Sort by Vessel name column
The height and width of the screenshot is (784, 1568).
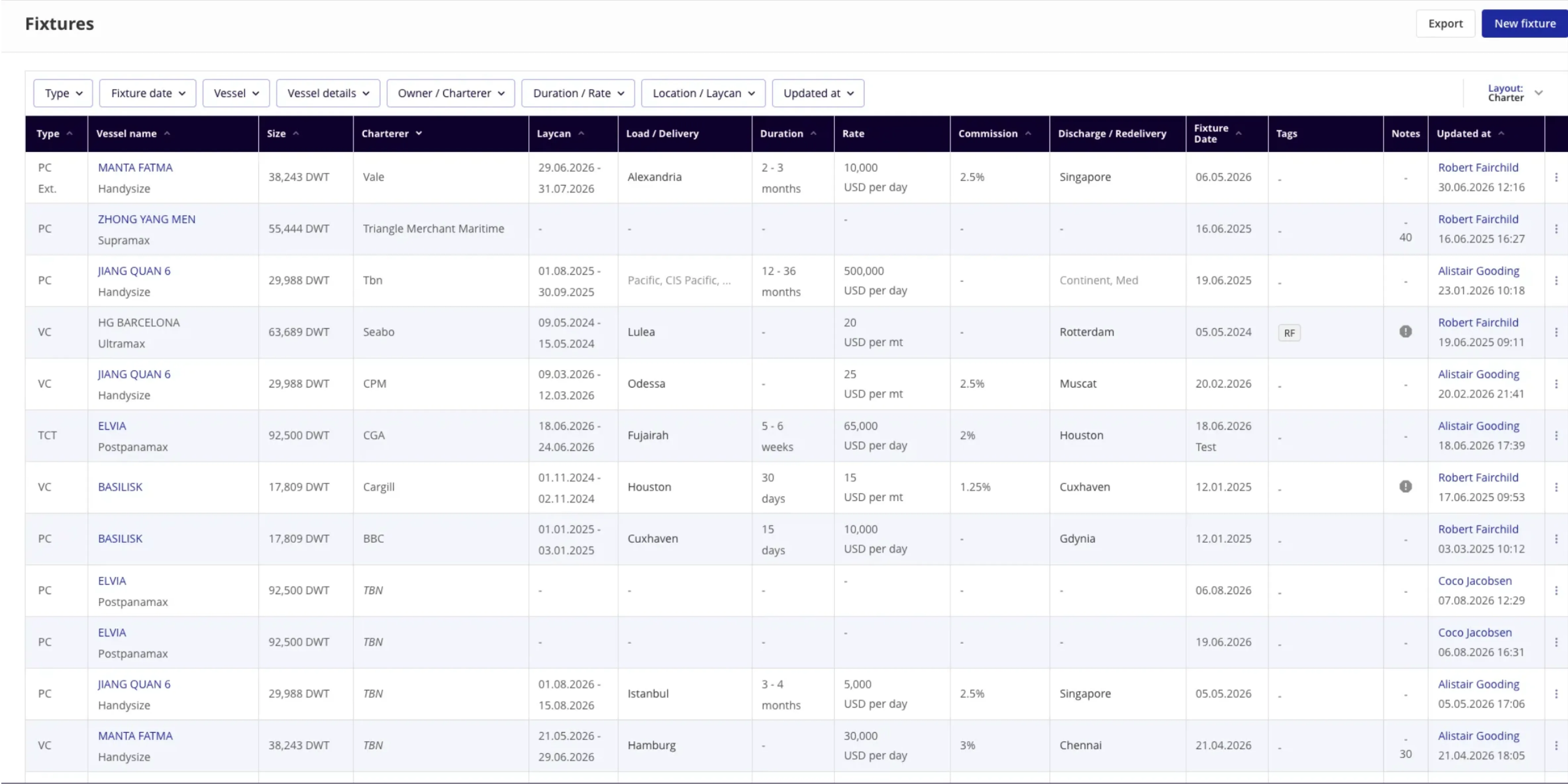click(x=133, y=134)
